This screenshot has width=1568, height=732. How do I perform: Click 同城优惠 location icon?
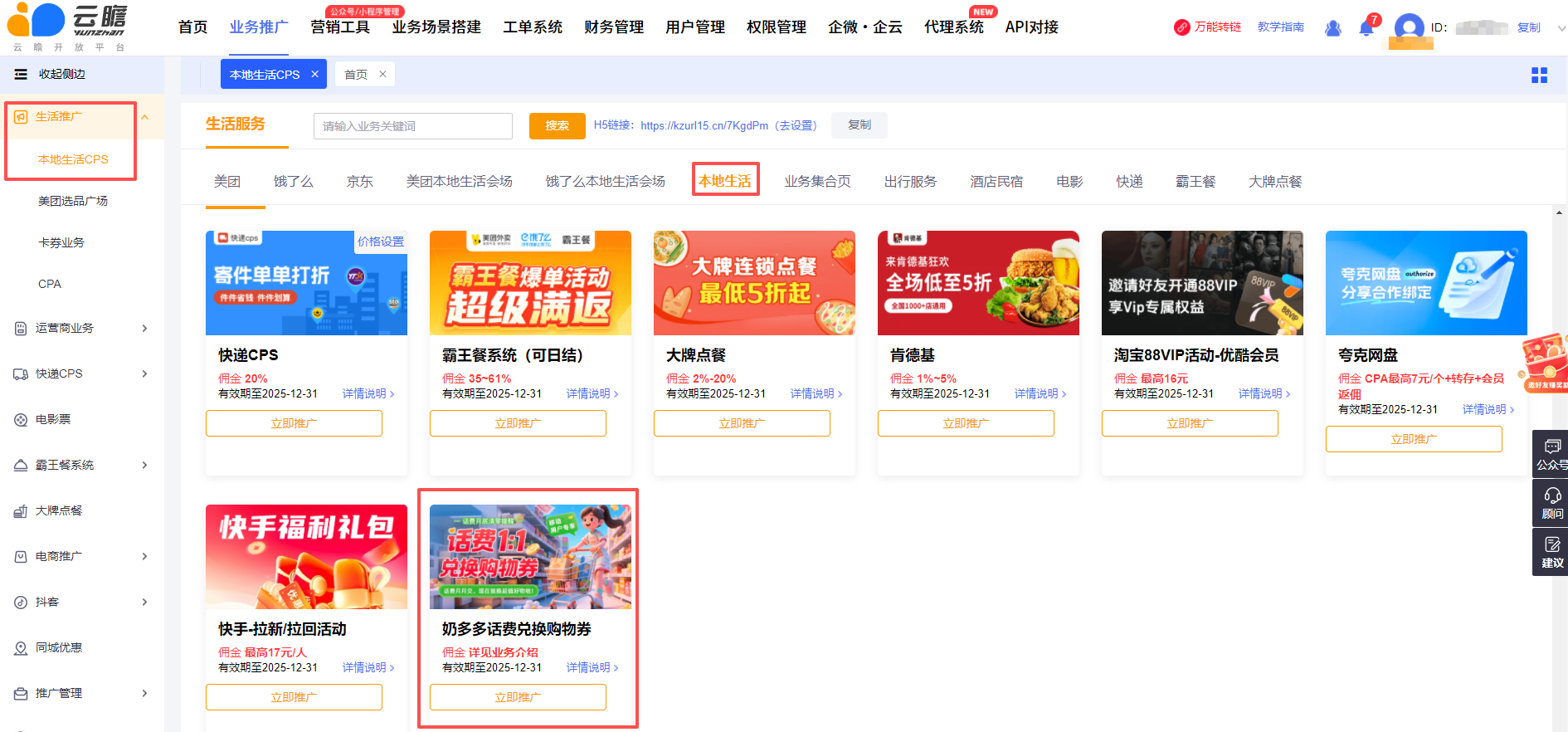pyautogui.click(x=21, y=648)
